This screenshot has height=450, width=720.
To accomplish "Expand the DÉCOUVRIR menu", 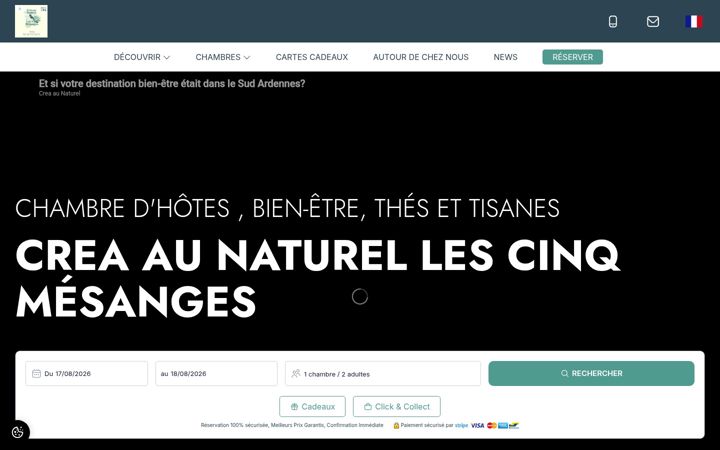I will (x=142, y=57).
